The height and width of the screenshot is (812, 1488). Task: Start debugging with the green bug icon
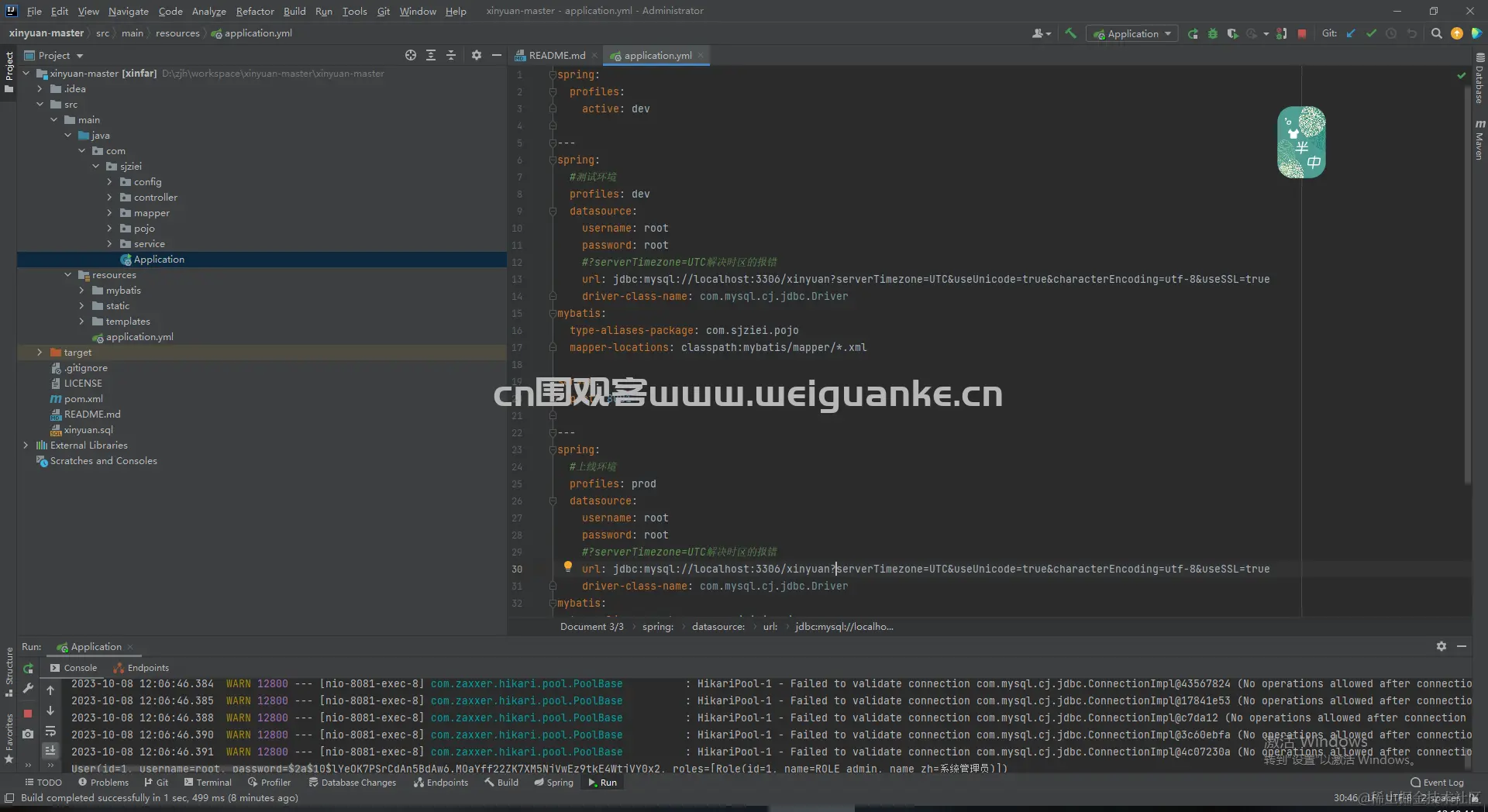click(1213, 33)
